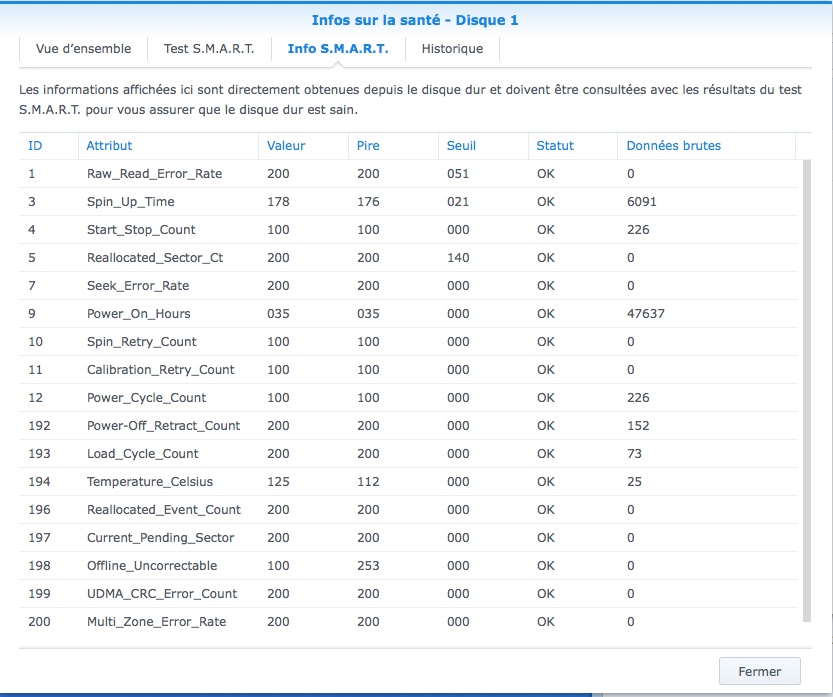Sort by the ID column header
This screenshot has width=833, height=697.
click(x=35, y=145)
